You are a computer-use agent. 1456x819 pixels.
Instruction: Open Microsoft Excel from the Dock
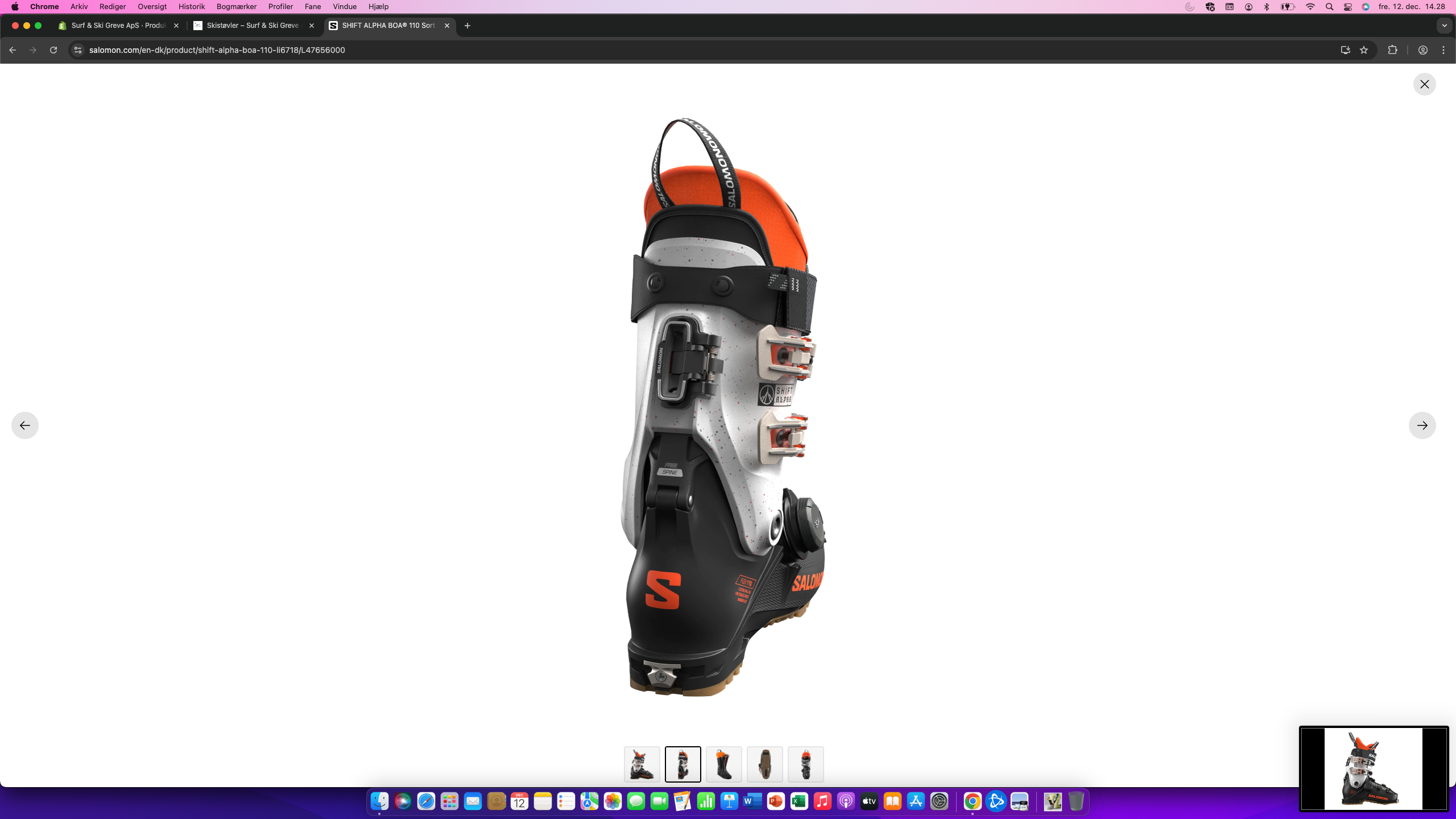[x=799, y=802]
